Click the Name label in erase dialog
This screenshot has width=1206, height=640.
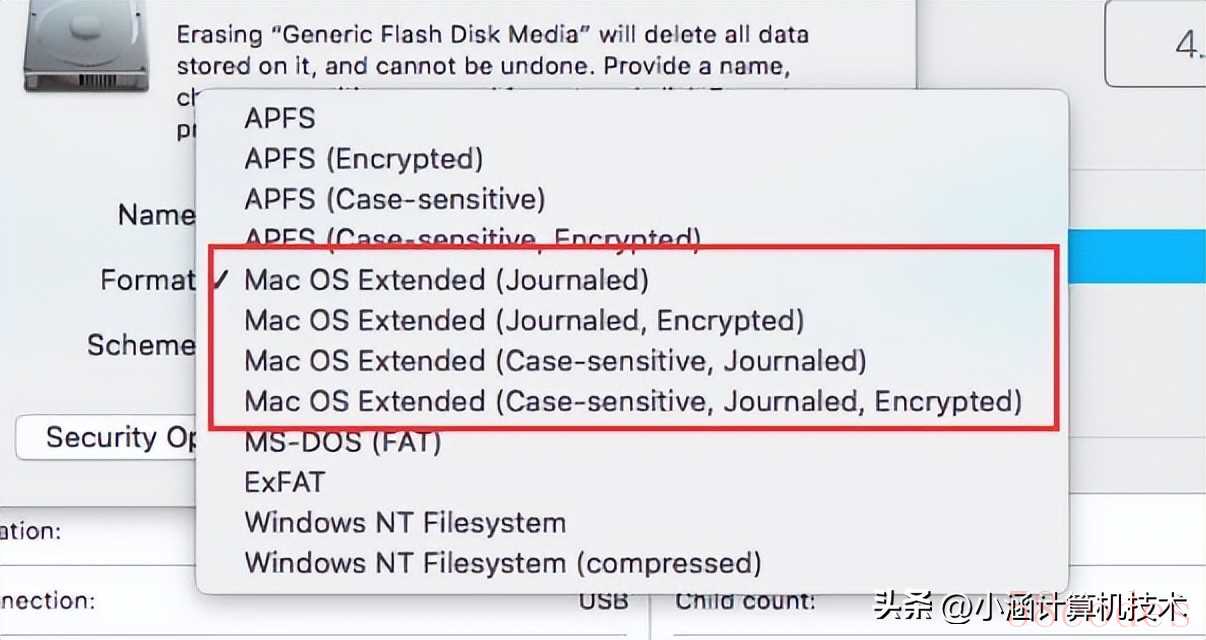[x=156, y=214]
